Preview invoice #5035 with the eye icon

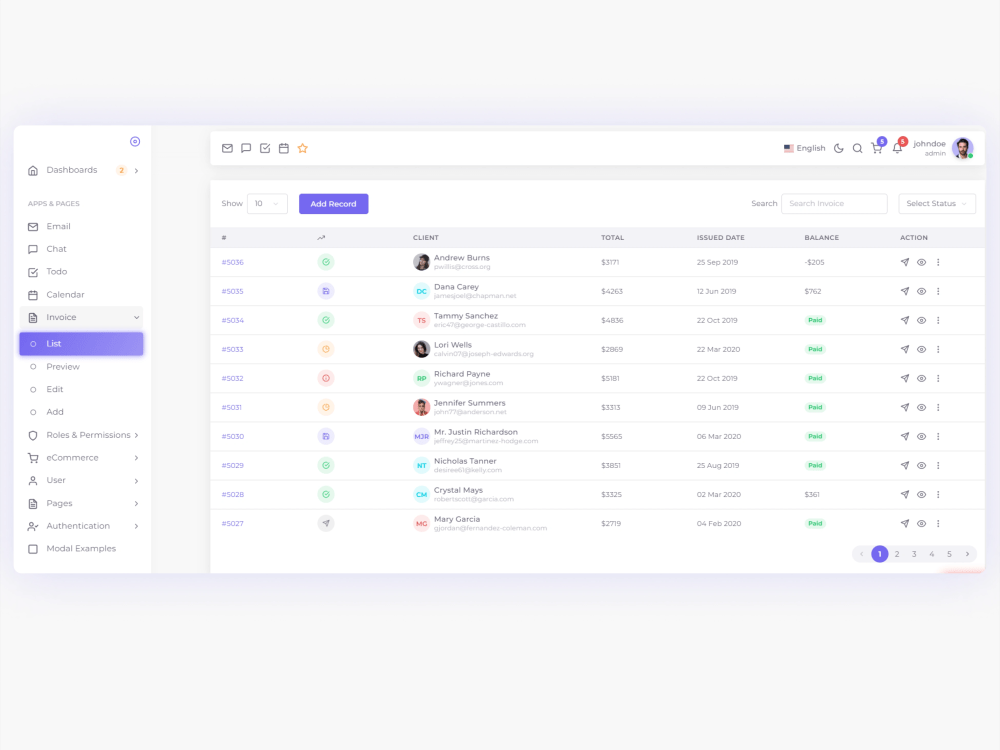(x=920, y=291)
